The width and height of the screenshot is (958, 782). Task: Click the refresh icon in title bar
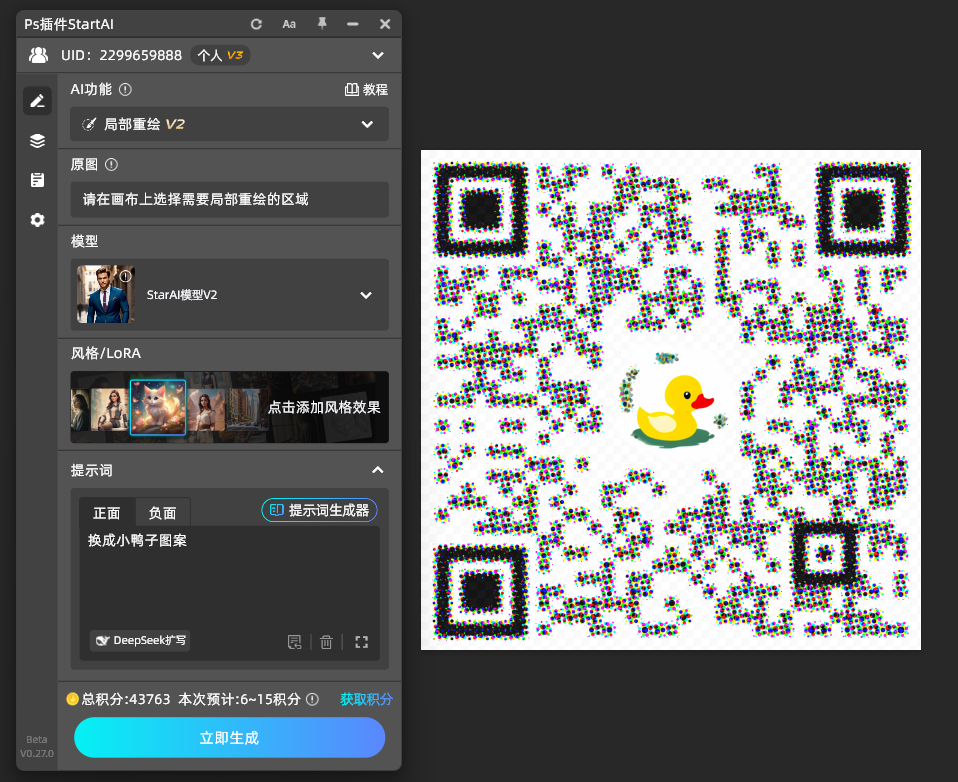pos(257,24)
